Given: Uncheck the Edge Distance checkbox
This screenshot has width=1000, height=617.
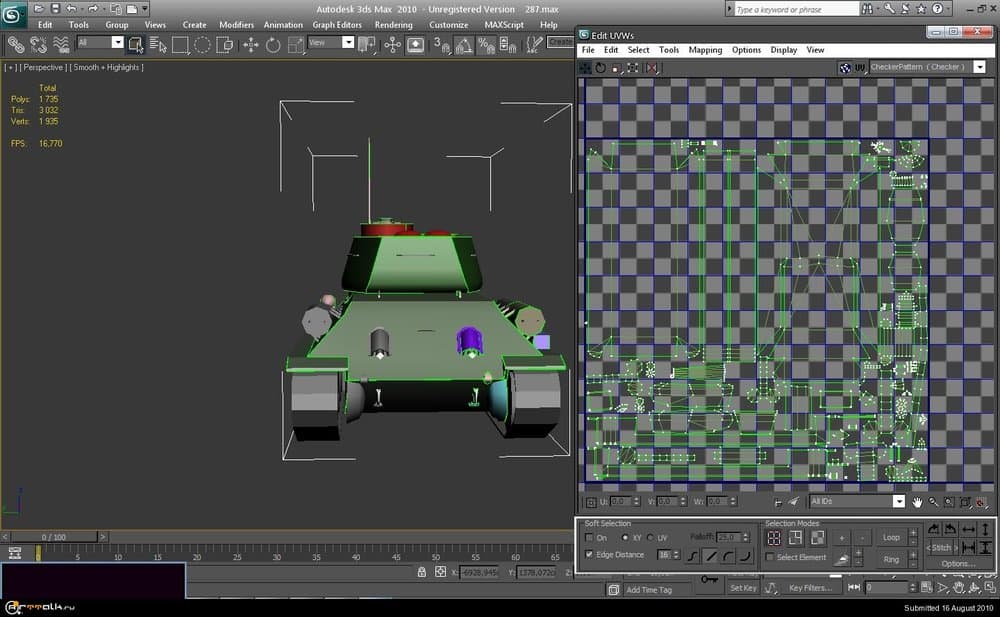Looking at the screenshot, I should coord(589,554).
